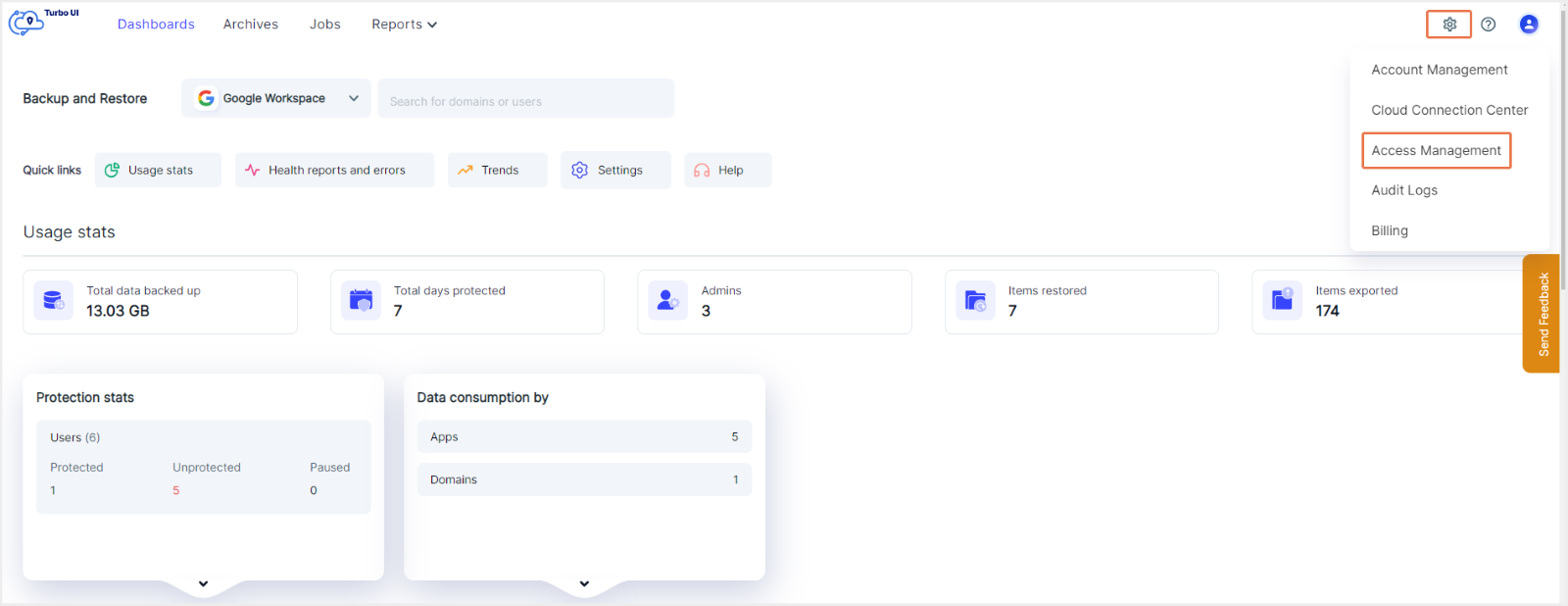Click the Total days protected calendar icon

[x=361, y=301]
